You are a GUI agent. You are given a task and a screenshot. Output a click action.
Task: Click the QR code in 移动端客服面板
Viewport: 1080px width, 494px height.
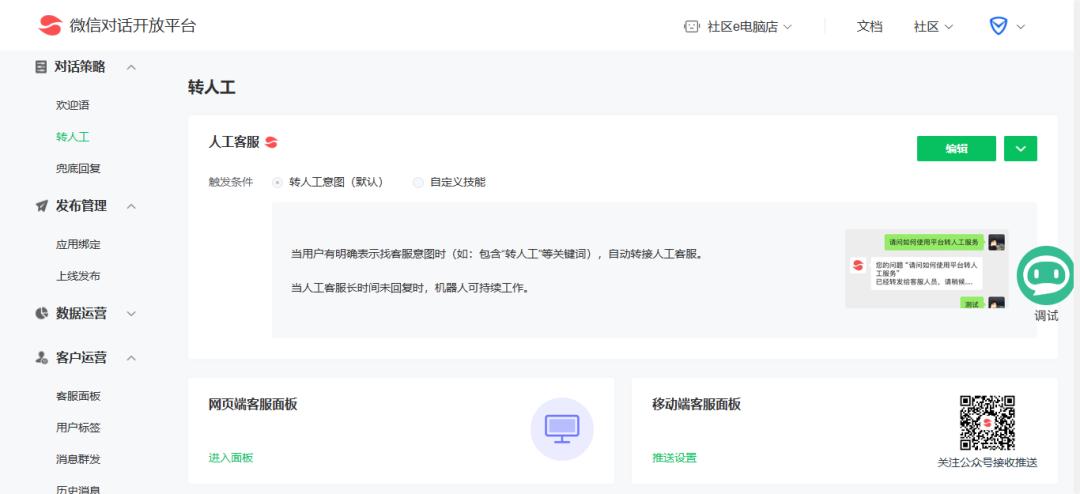(987, 422)
